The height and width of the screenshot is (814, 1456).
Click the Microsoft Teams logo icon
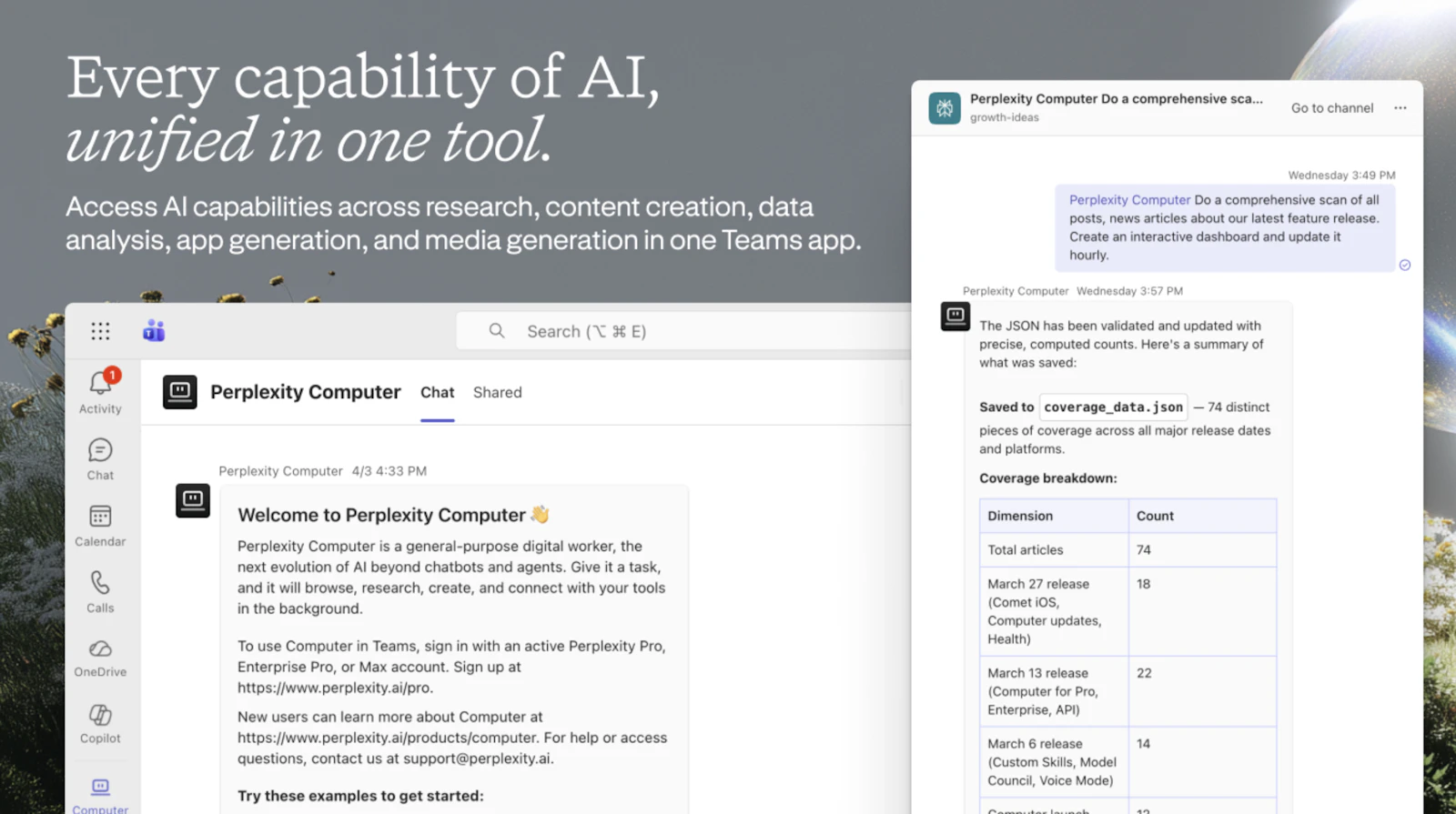click(154, 331)
